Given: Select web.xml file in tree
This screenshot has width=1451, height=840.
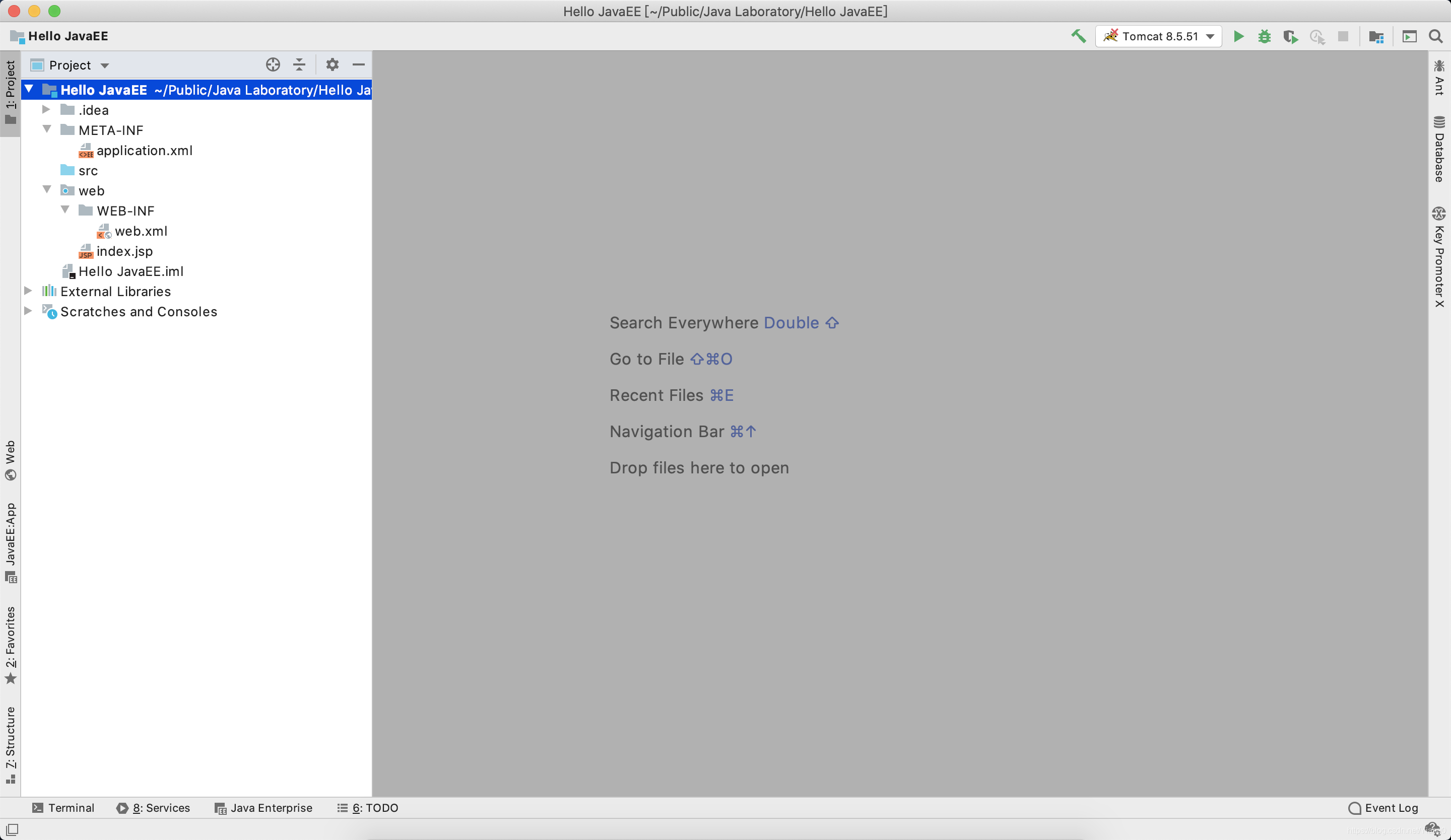Looking at the screenshot, I should tap(196, 231).
